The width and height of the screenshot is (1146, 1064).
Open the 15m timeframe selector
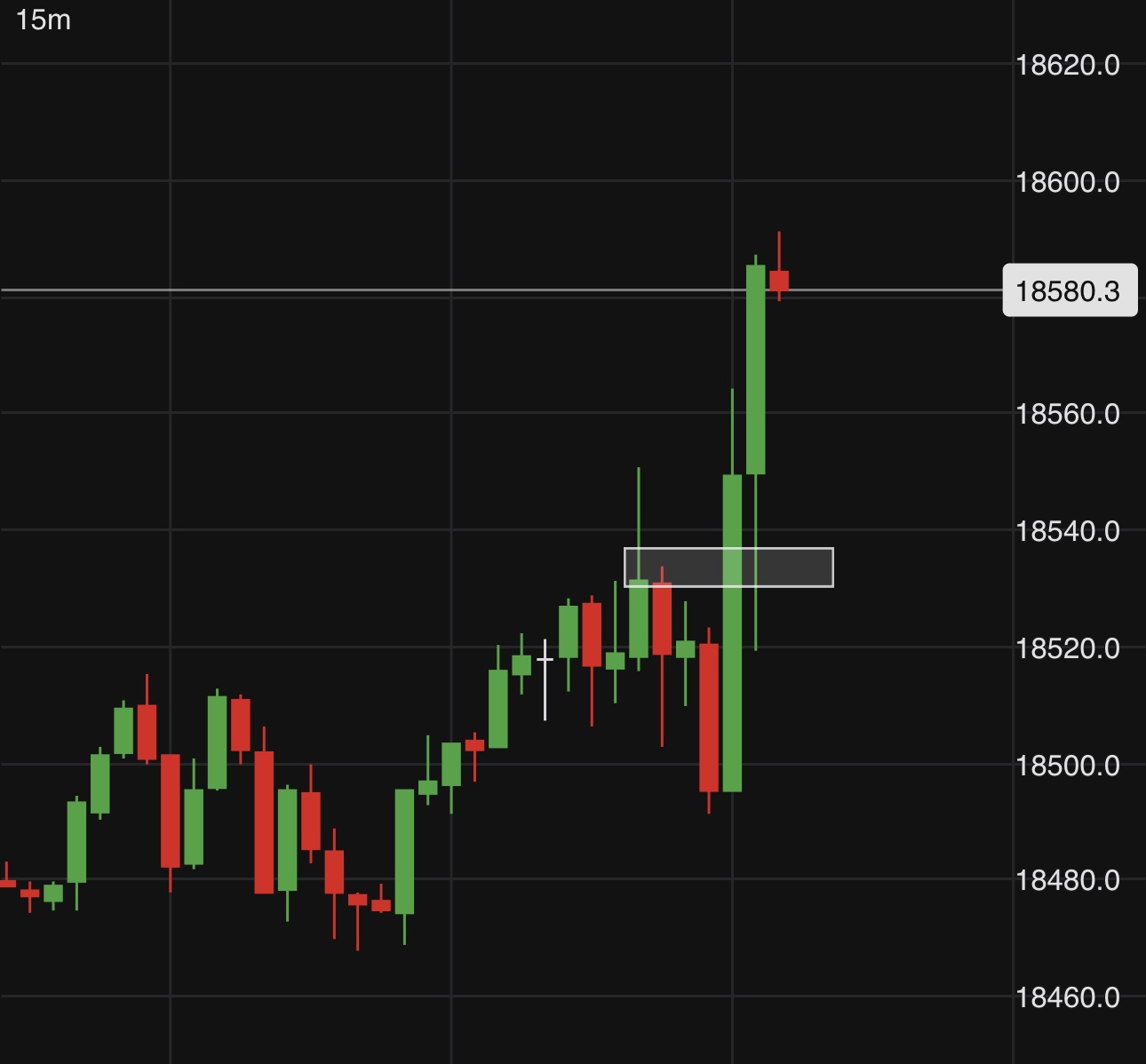pyautogui.click(x=44, y=20)
